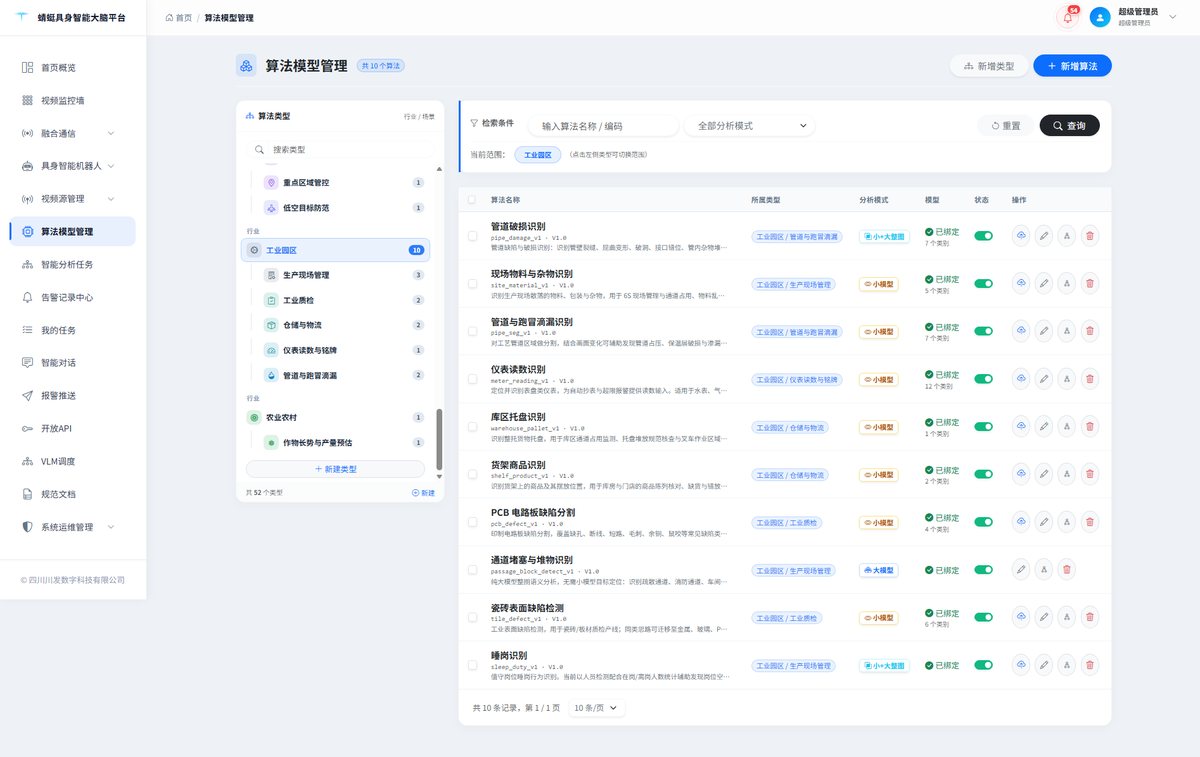This screenshot has height=757, width=1200.
Task: Click the 超级管理员 user avatar icon
Action: [x=1100, y=17]
